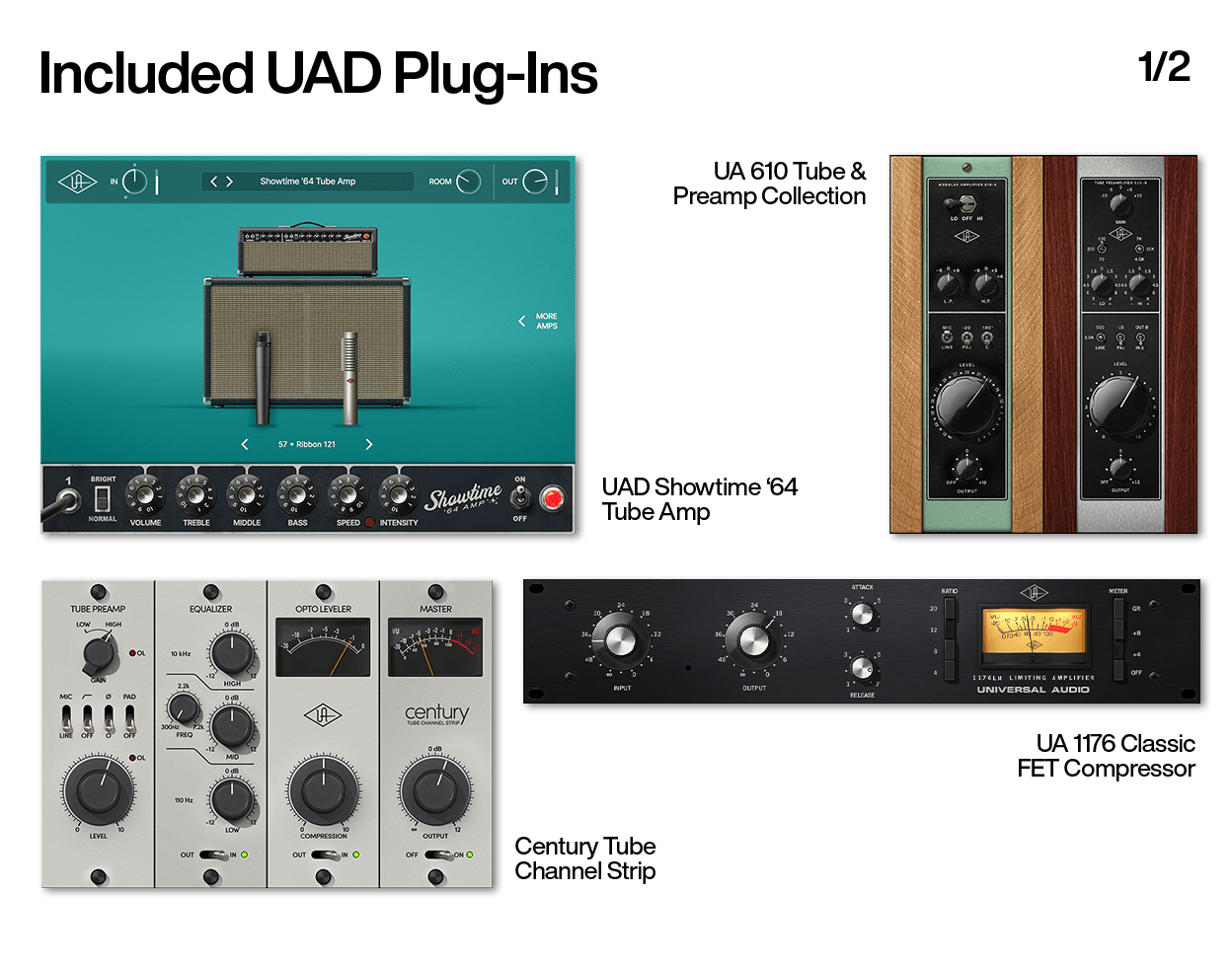Click the UA diamond logo on Century
The height and width of the screenshot is (967, 1232).
click(323, 714)
